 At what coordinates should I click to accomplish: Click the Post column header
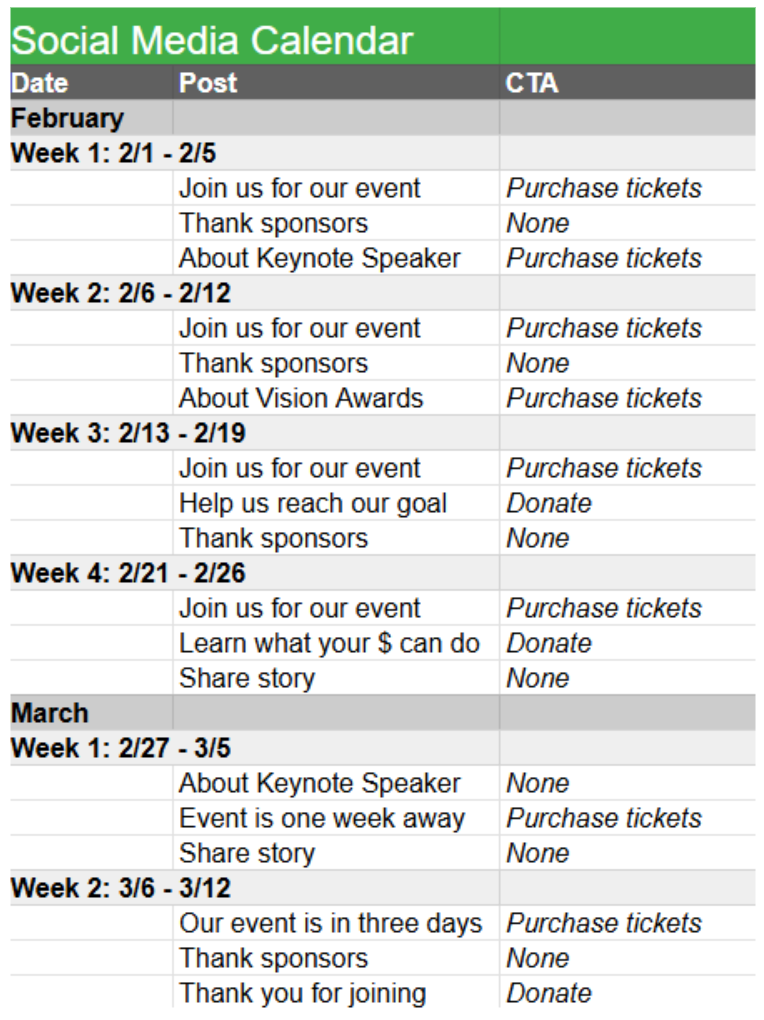coord(336,83)
